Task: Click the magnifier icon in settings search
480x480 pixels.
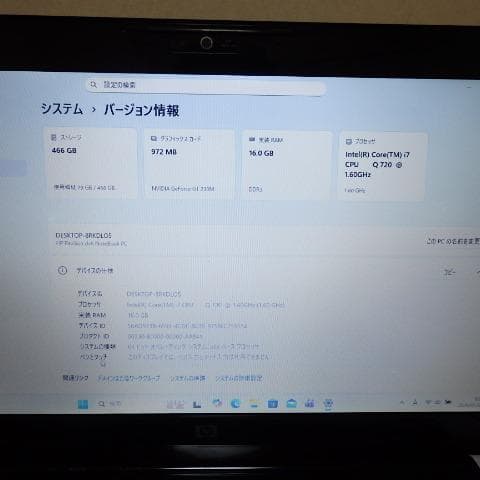Action: (x=94, y=84)
